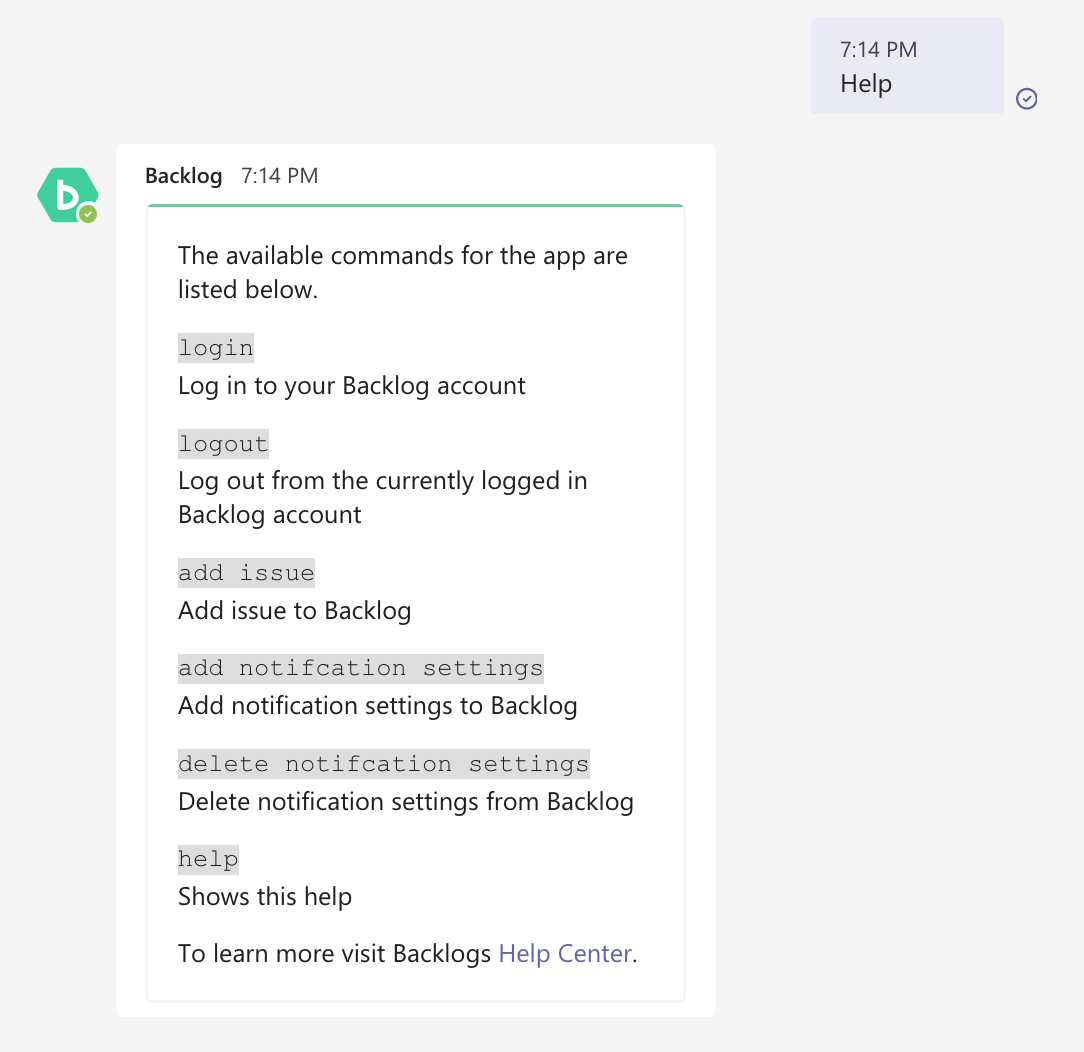Click the Backlog sender name
This screenshot has height=1052, width=1084.
pyautogui.click(x=183, y=176)
